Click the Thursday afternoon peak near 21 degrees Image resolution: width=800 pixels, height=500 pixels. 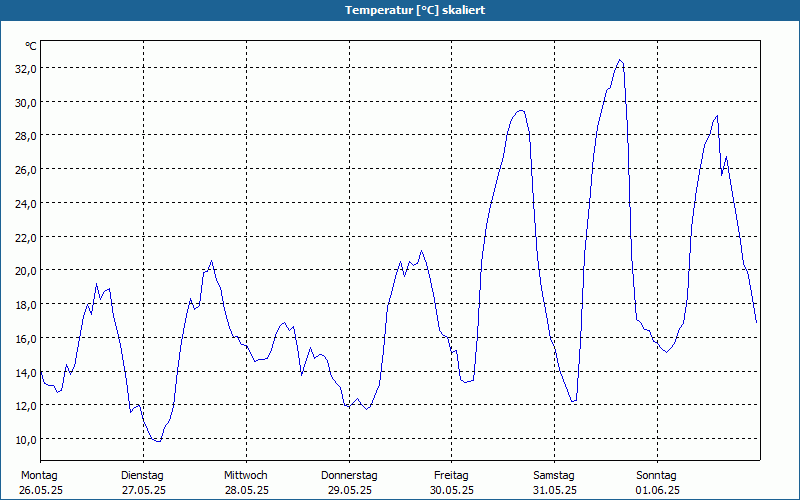click(x=421, y=251)
